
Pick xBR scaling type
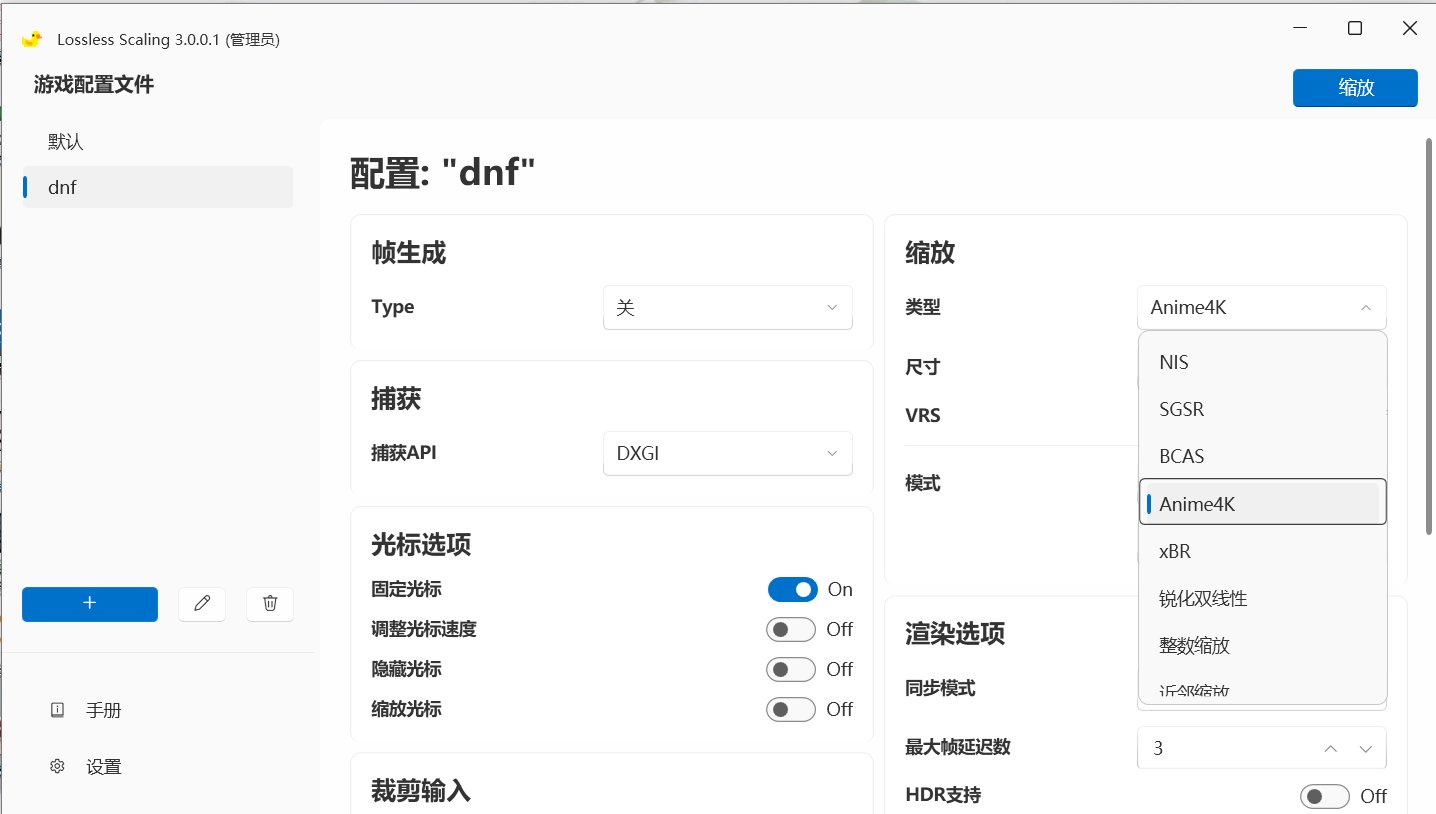point(1263,551)
